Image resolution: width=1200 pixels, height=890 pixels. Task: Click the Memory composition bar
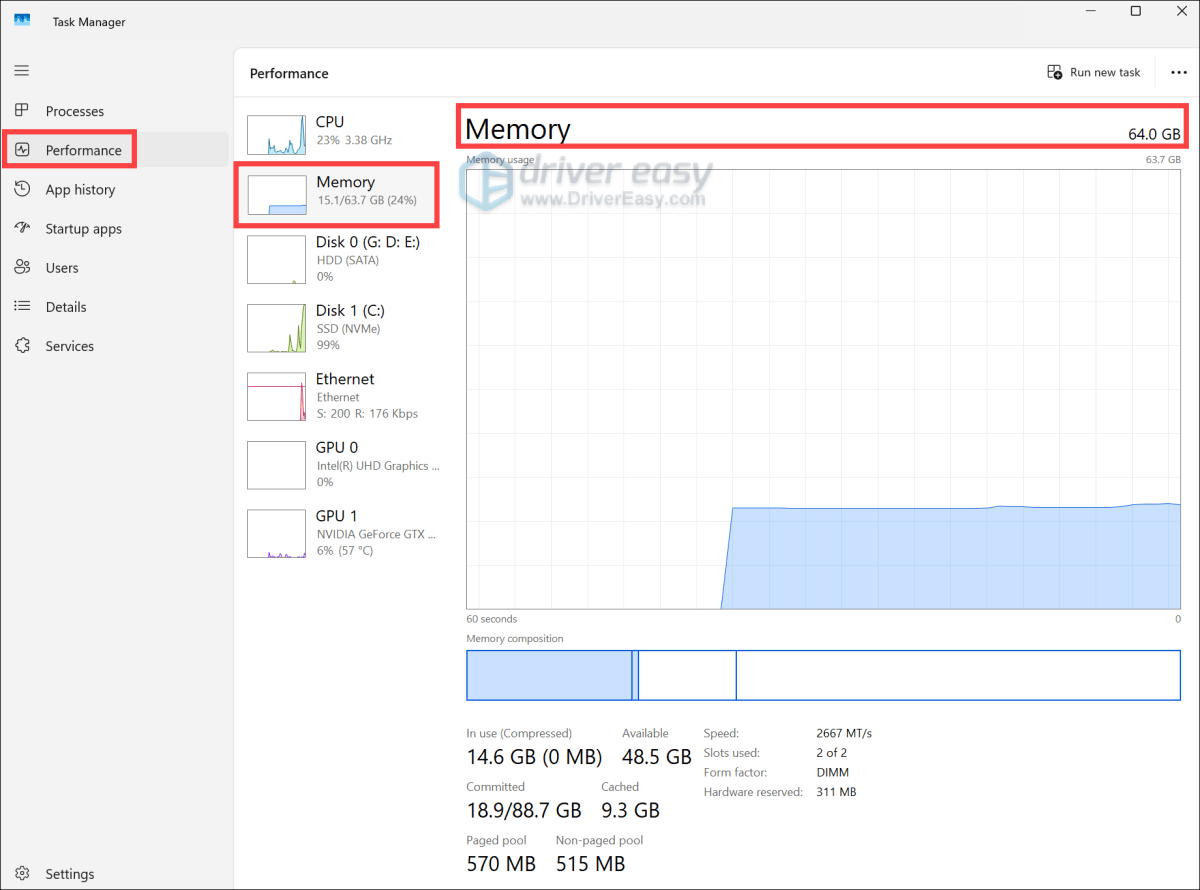click(x=822, y=675)
